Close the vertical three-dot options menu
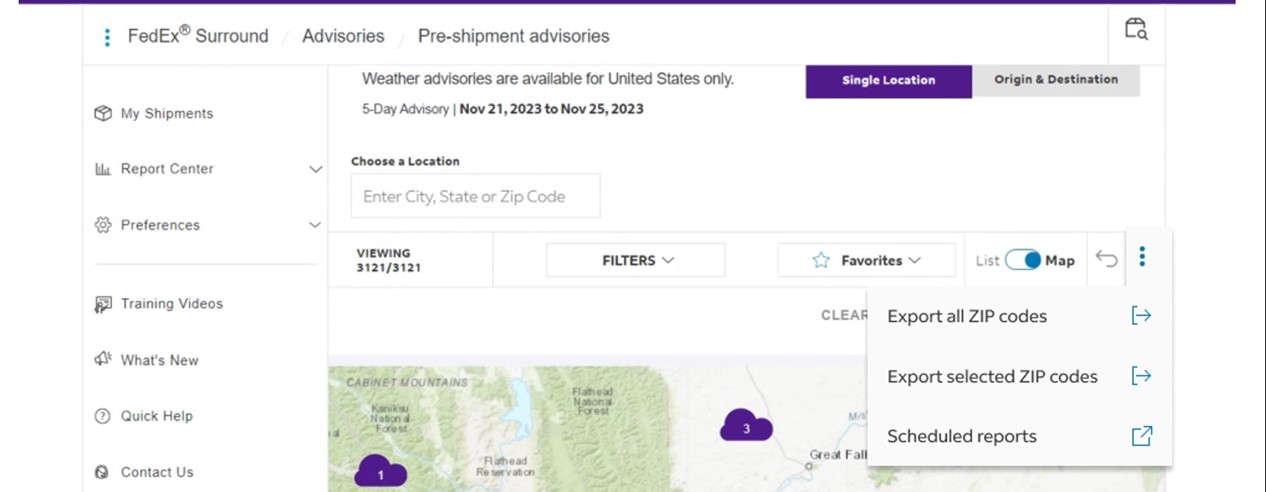 pos(1142,258)
